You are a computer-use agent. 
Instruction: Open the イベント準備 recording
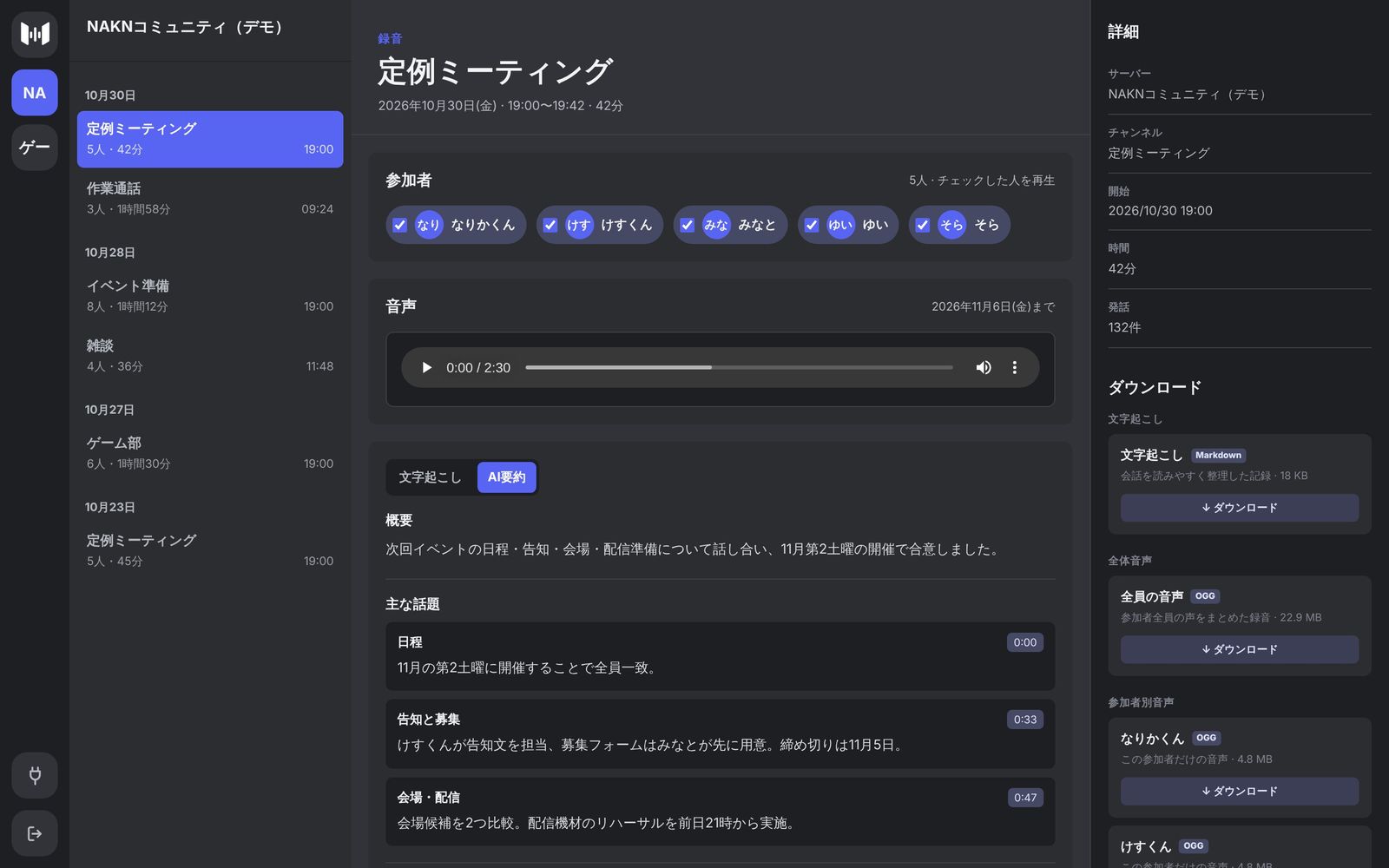pyautogui.click(x=210, y=296)
